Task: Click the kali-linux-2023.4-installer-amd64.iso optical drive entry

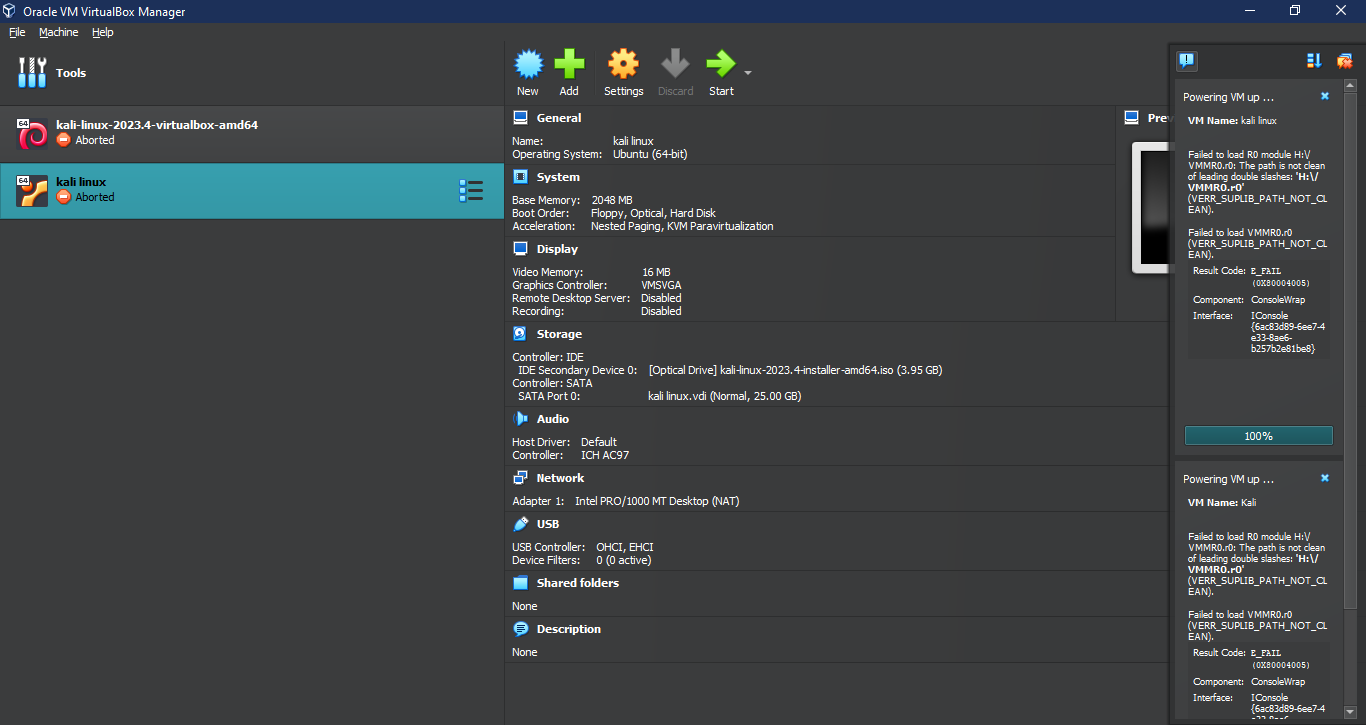Action: [795, 370]
